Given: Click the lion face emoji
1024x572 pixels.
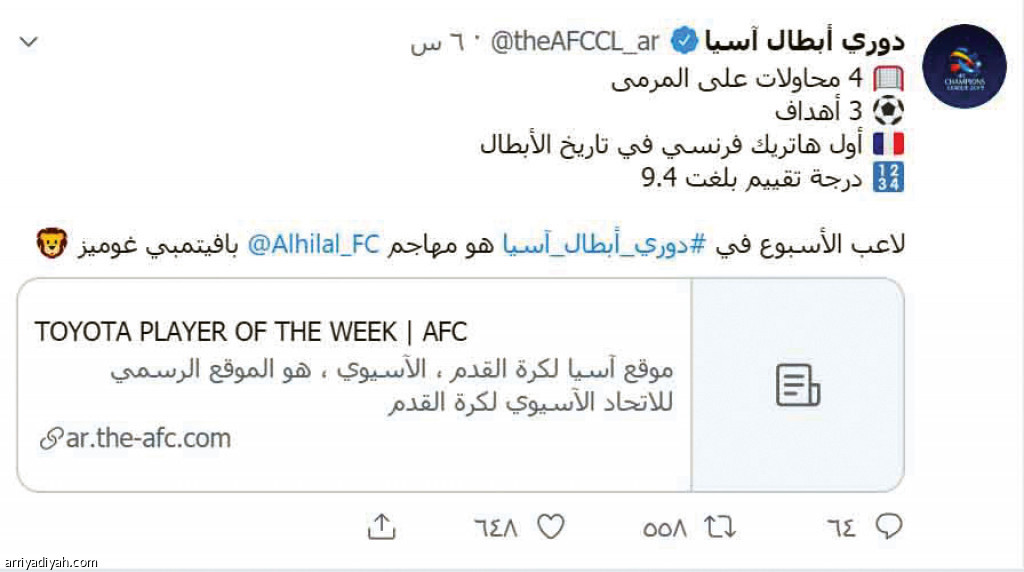Looking at the screenshot, I should [52, 244].
